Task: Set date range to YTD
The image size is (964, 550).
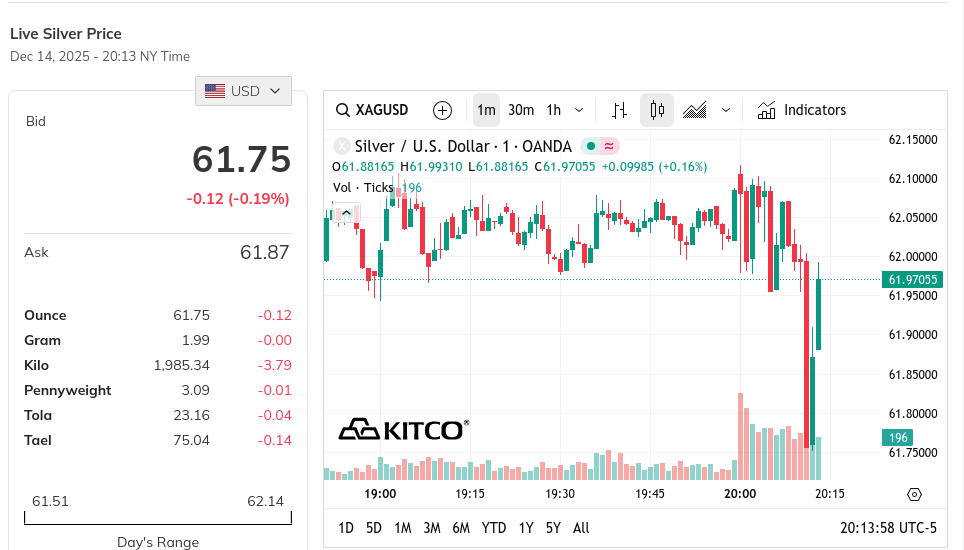Action: pyautogui.click(x=494, y=528)
